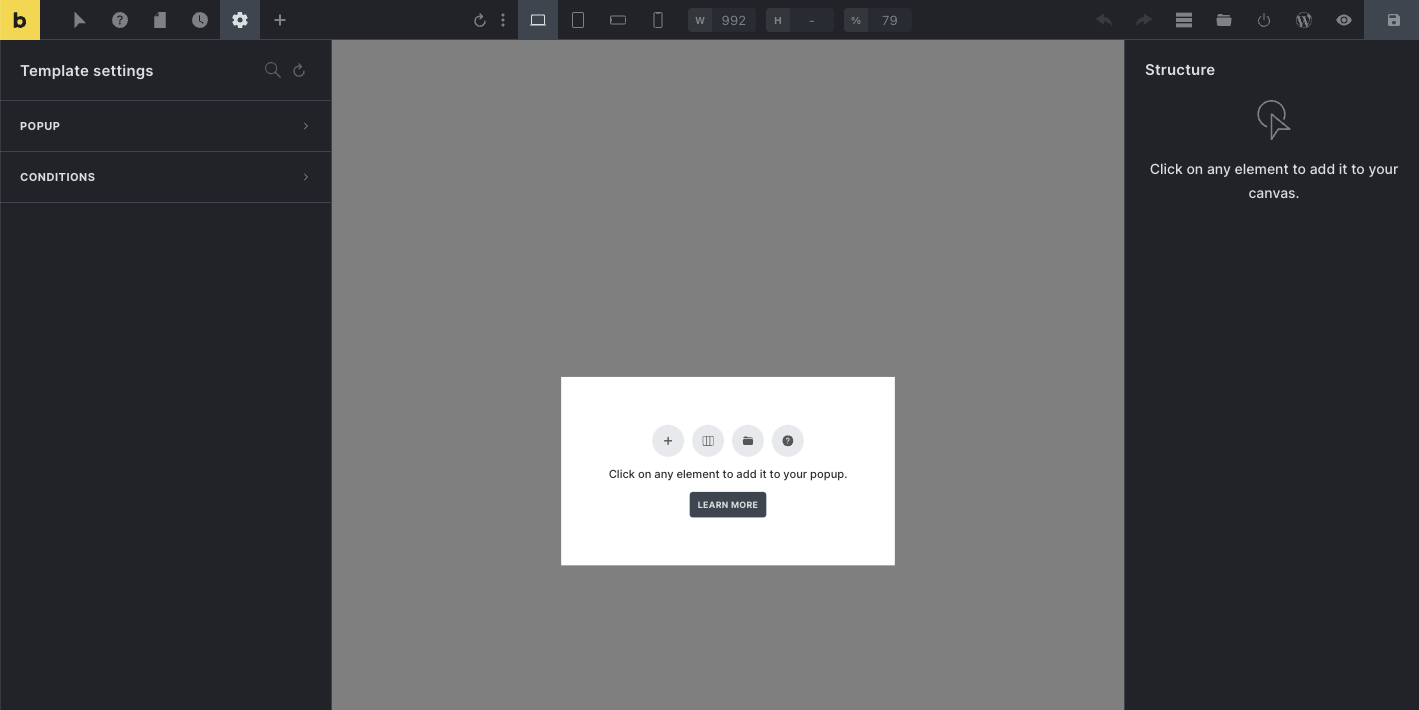Switch to tablet portrait breakpoint

click(x=578, y=20)
